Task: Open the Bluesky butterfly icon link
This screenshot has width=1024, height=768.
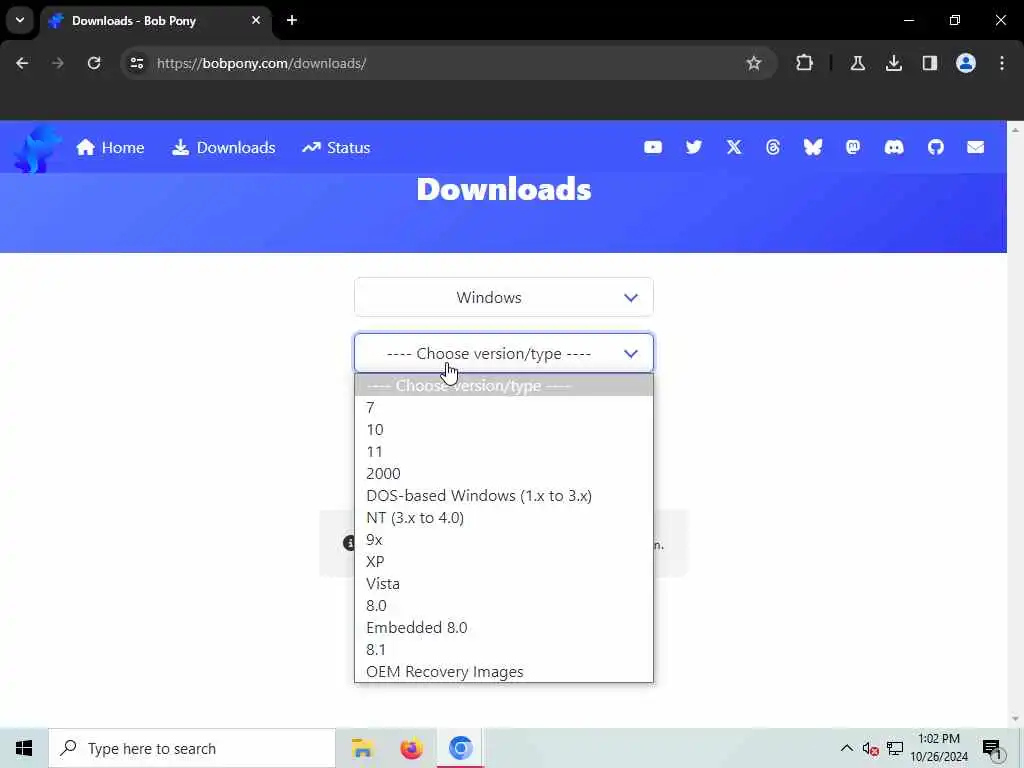Action: pos(813,148)
